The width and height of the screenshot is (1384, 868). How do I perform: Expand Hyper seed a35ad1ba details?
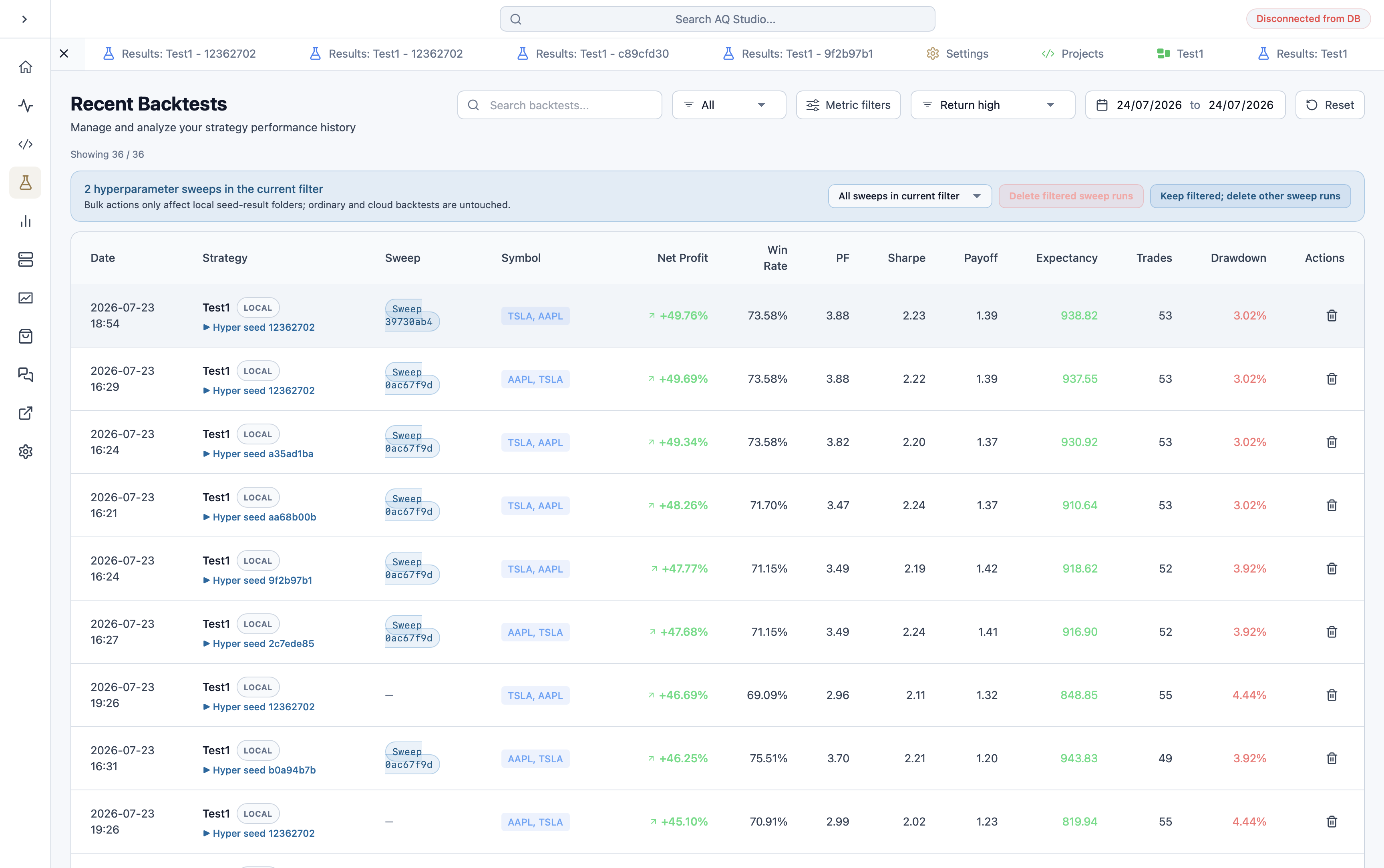coord(258,454)
